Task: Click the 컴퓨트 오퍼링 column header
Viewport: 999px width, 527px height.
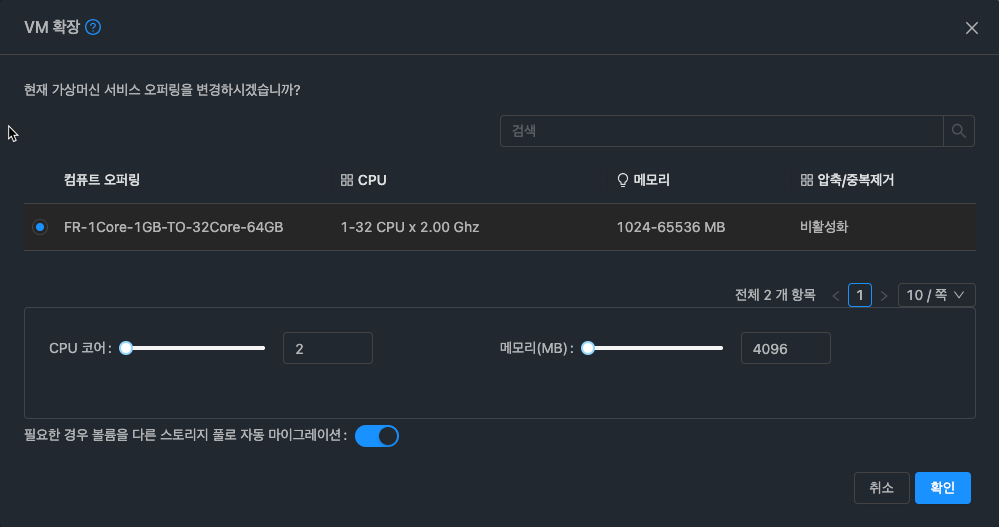Action: (102, 181)
